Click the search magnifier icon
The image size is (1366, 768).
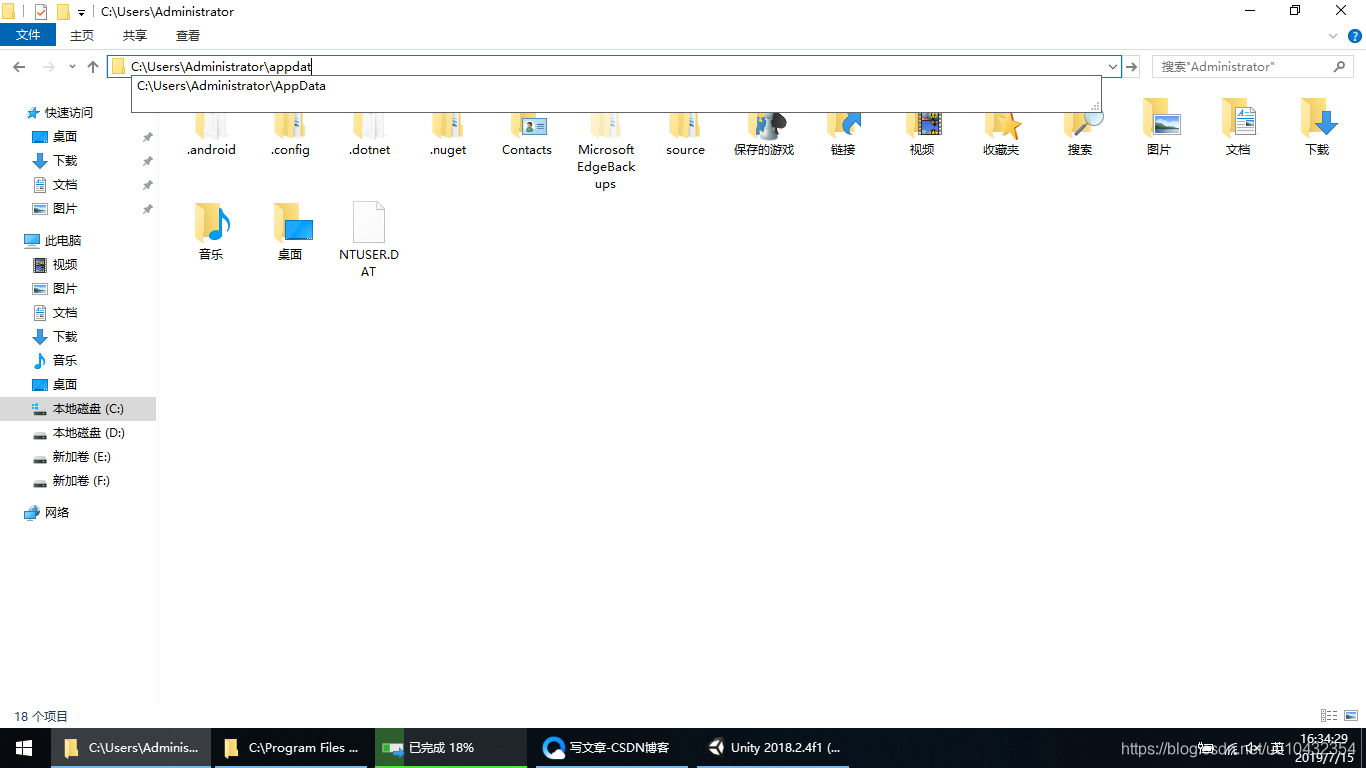(1340, 67)
